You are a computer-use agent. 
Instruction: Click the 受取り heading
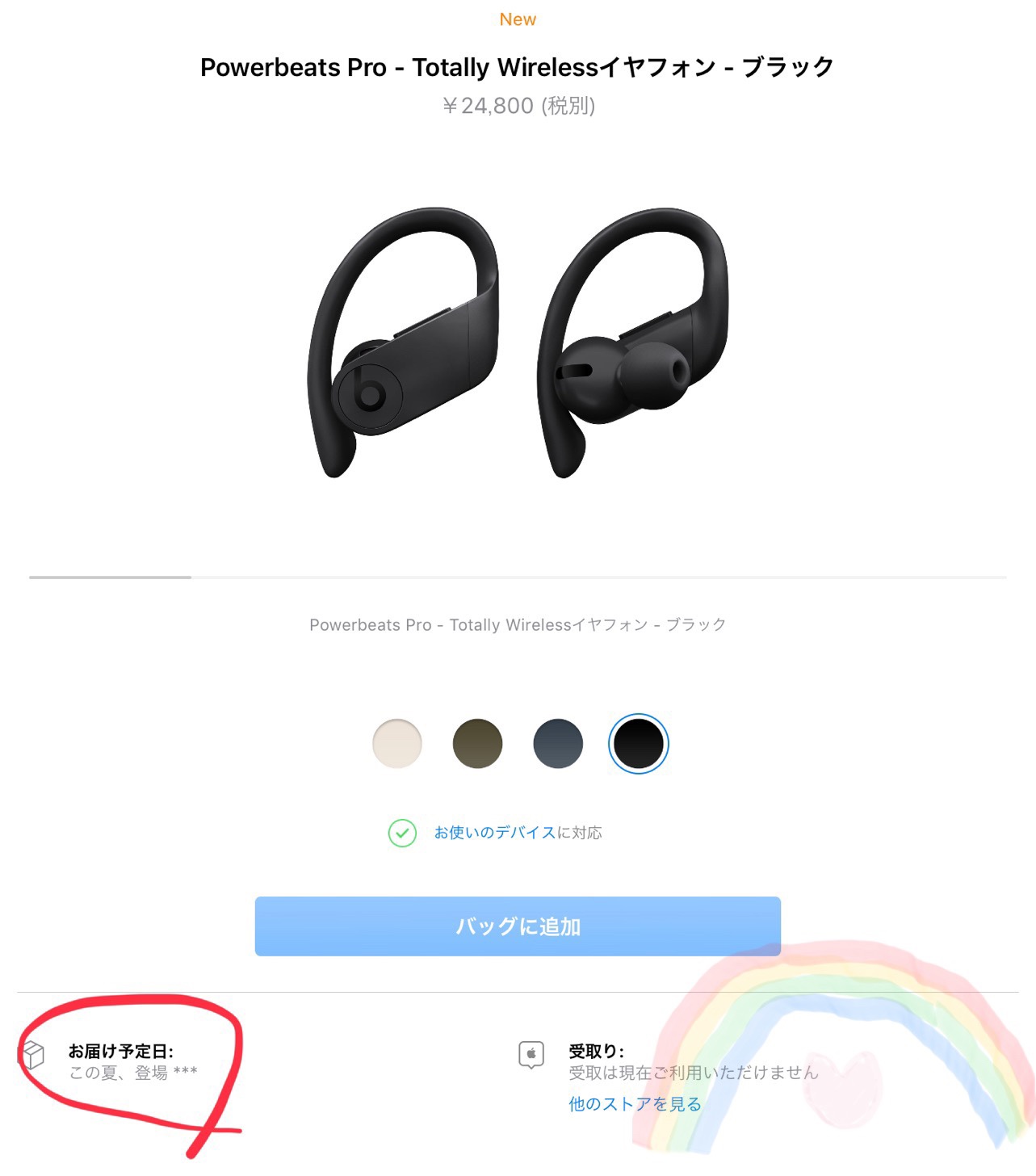597,1051
